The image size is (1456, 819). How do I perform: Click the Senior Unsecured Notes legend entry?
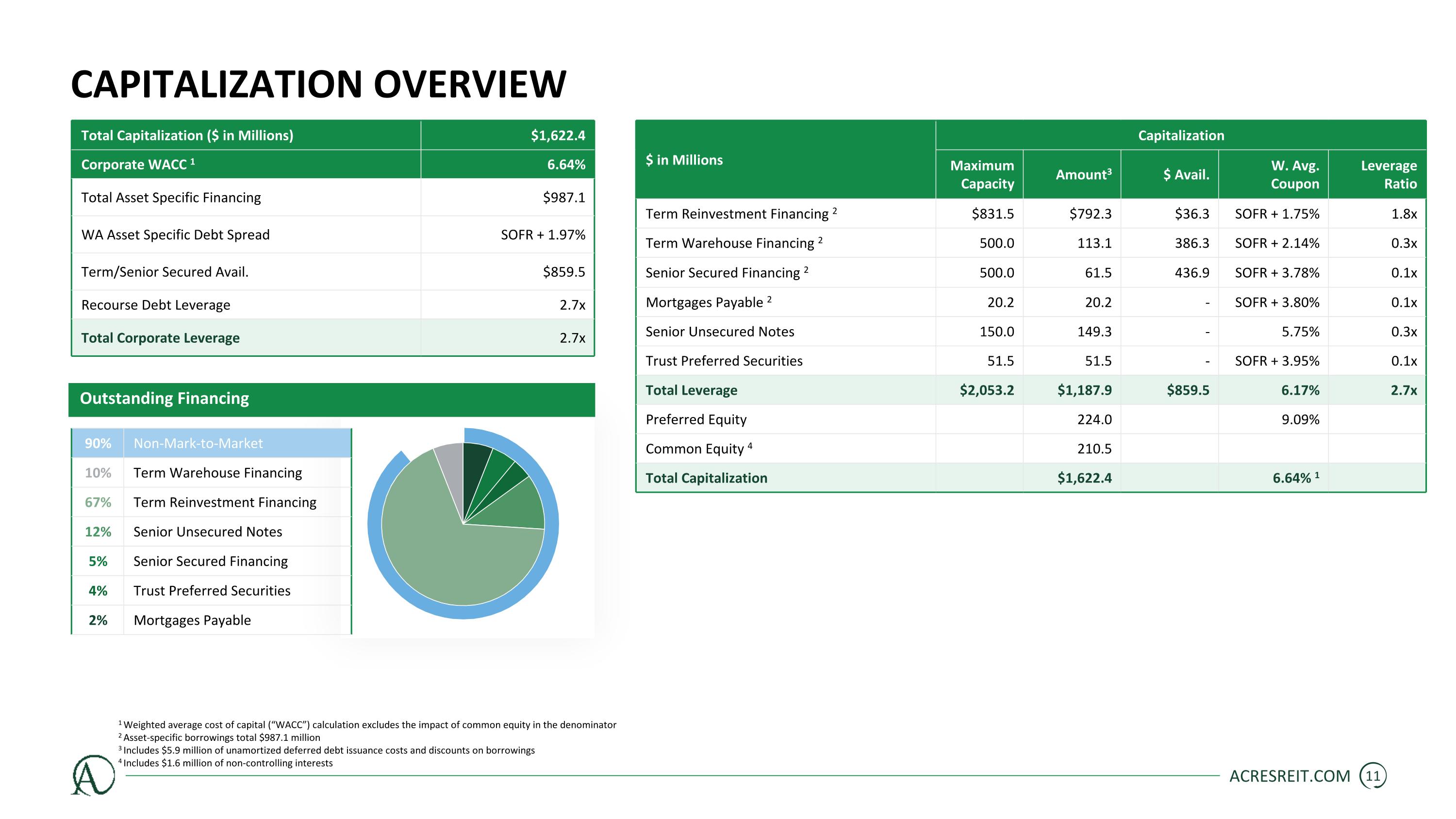(x=207, y=532)
